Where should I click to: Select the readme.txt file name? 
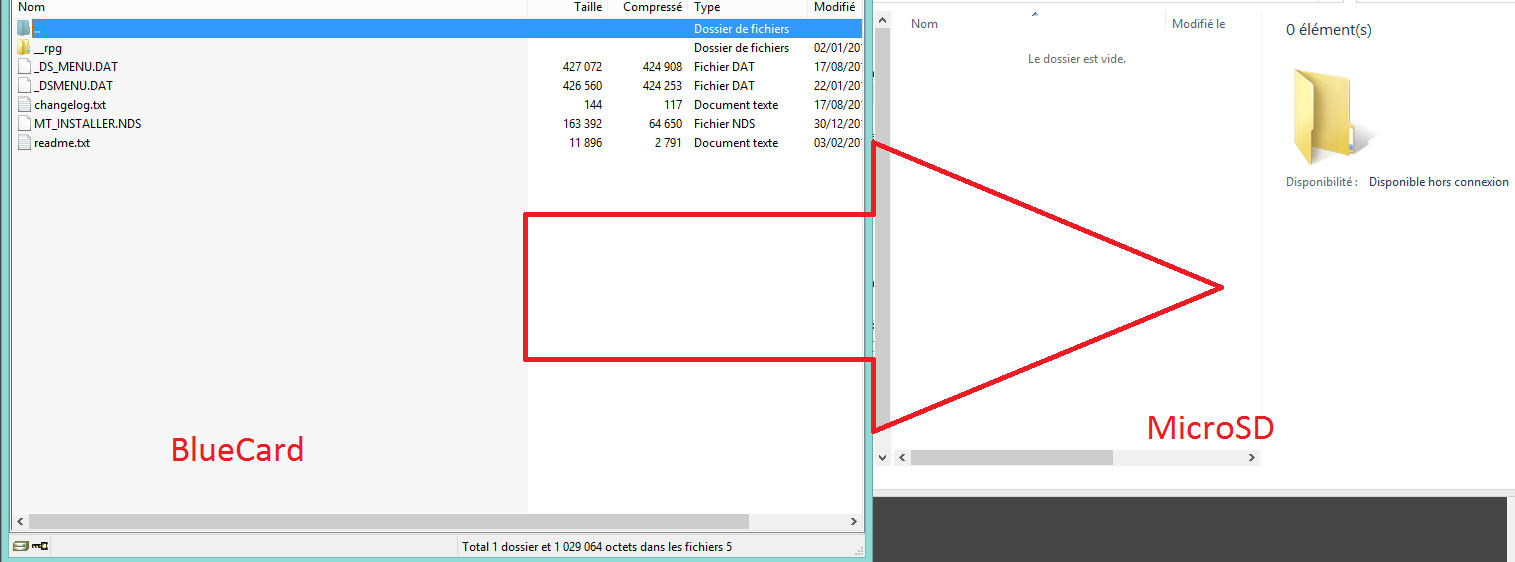tap(62, 143)
